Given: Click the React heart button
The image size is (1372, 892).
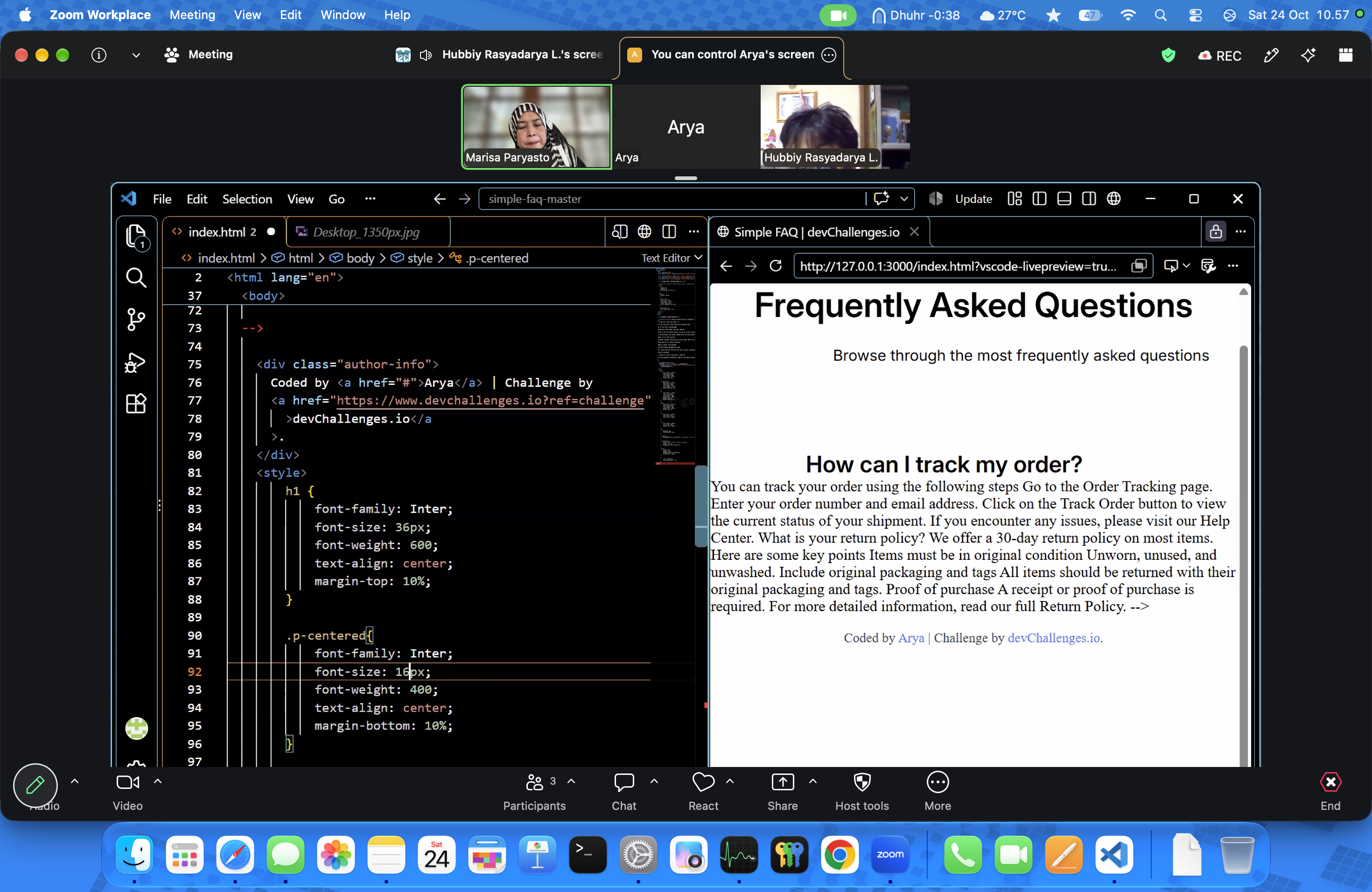Looking at the screenshot, I should coord(703,791).
